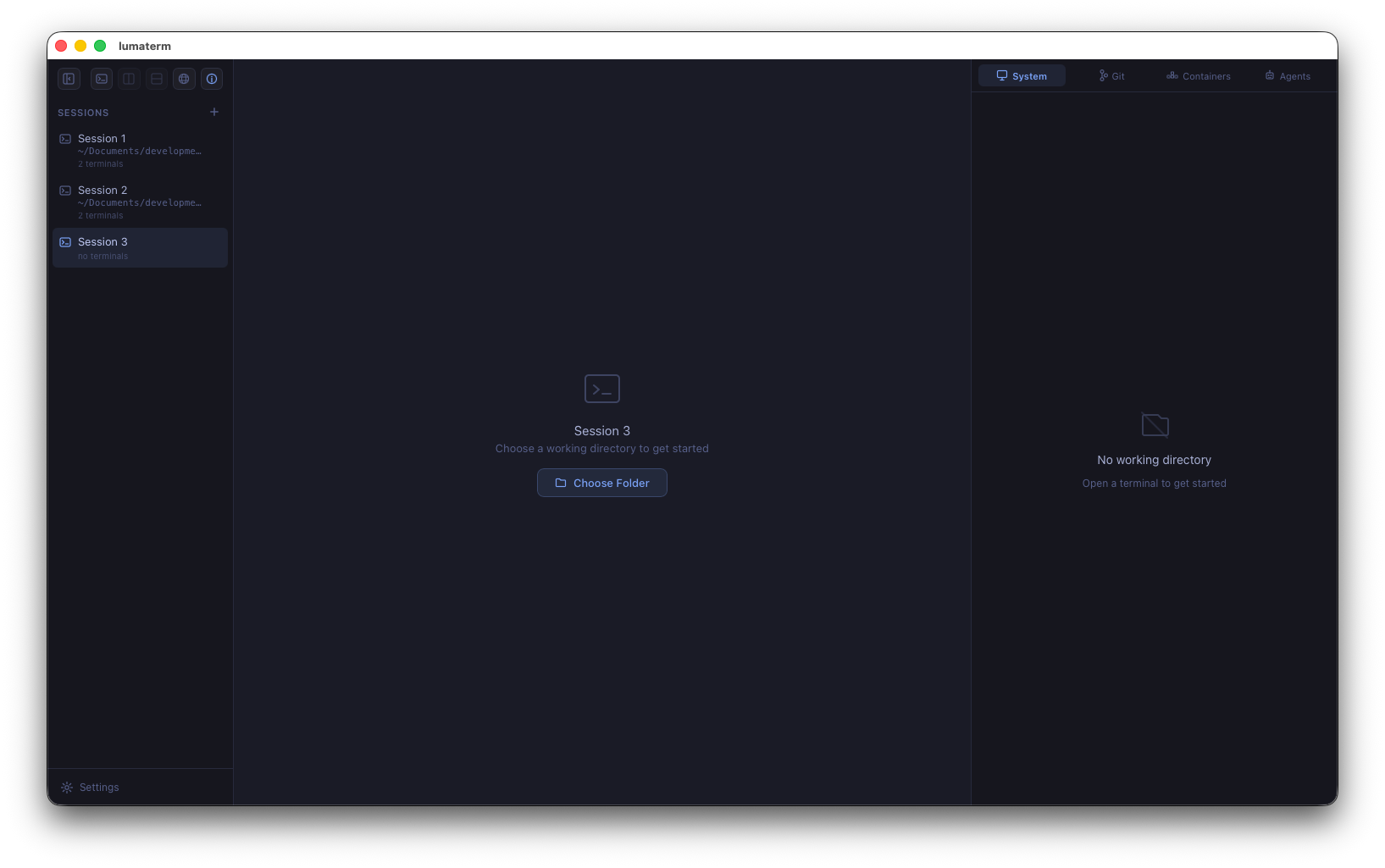Screen dimensions: 1385x868
Task: Switch to the Git tab
Action: tap(1111, 75)
